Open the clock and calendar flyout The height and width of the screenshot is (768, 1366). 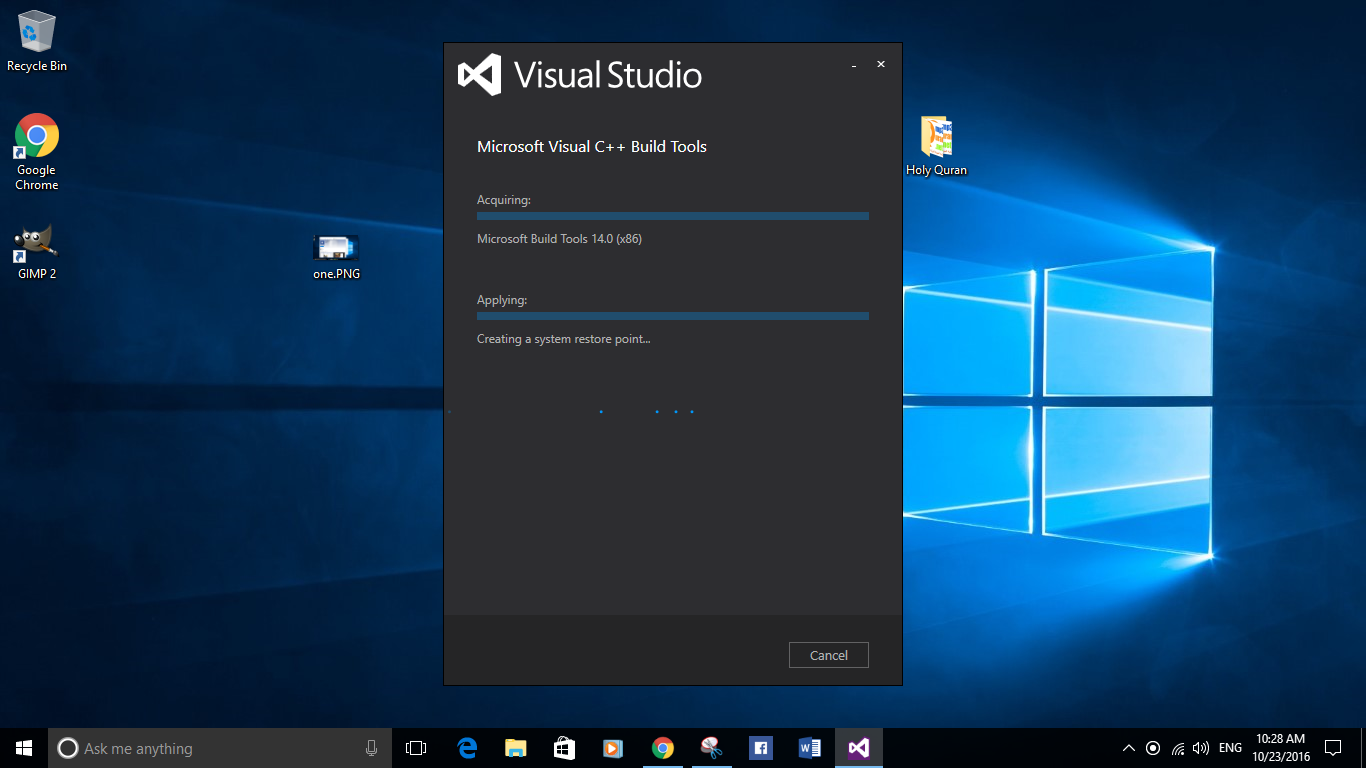pyautogui.click(x=1280, y=748)
